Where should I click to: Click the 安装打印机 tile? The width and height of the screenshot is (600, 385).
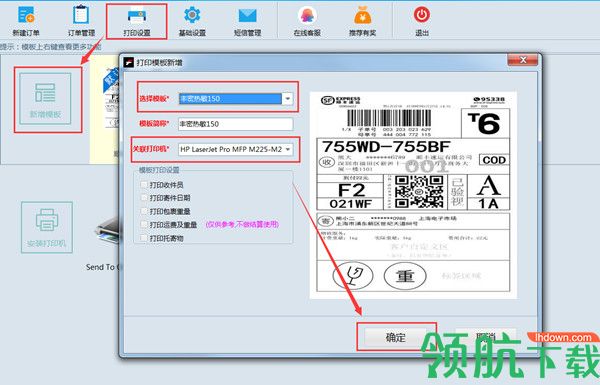tap(47, 227)
